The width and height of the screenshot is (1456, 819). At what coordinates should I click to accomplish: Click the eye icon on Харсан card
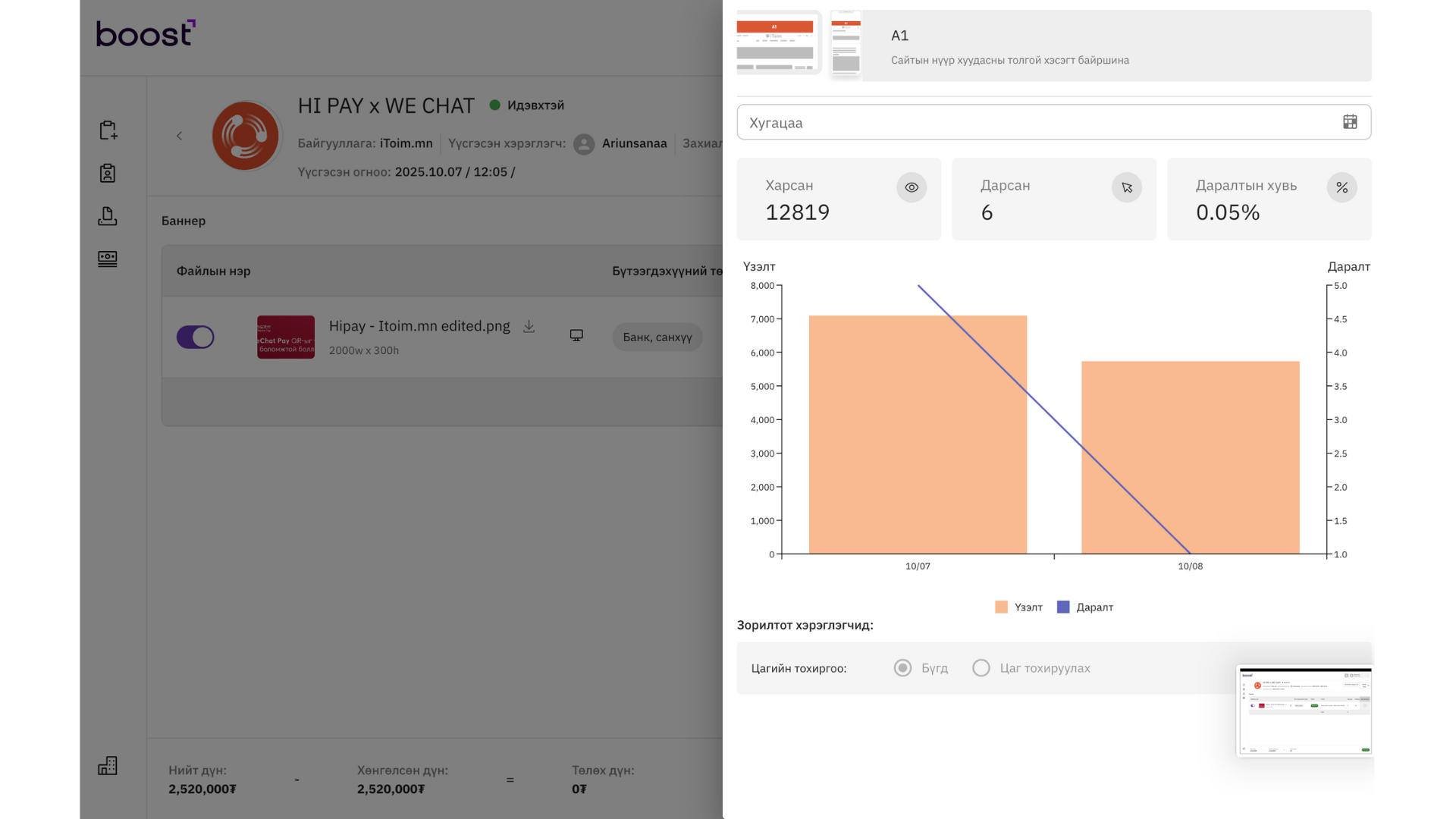912,187
